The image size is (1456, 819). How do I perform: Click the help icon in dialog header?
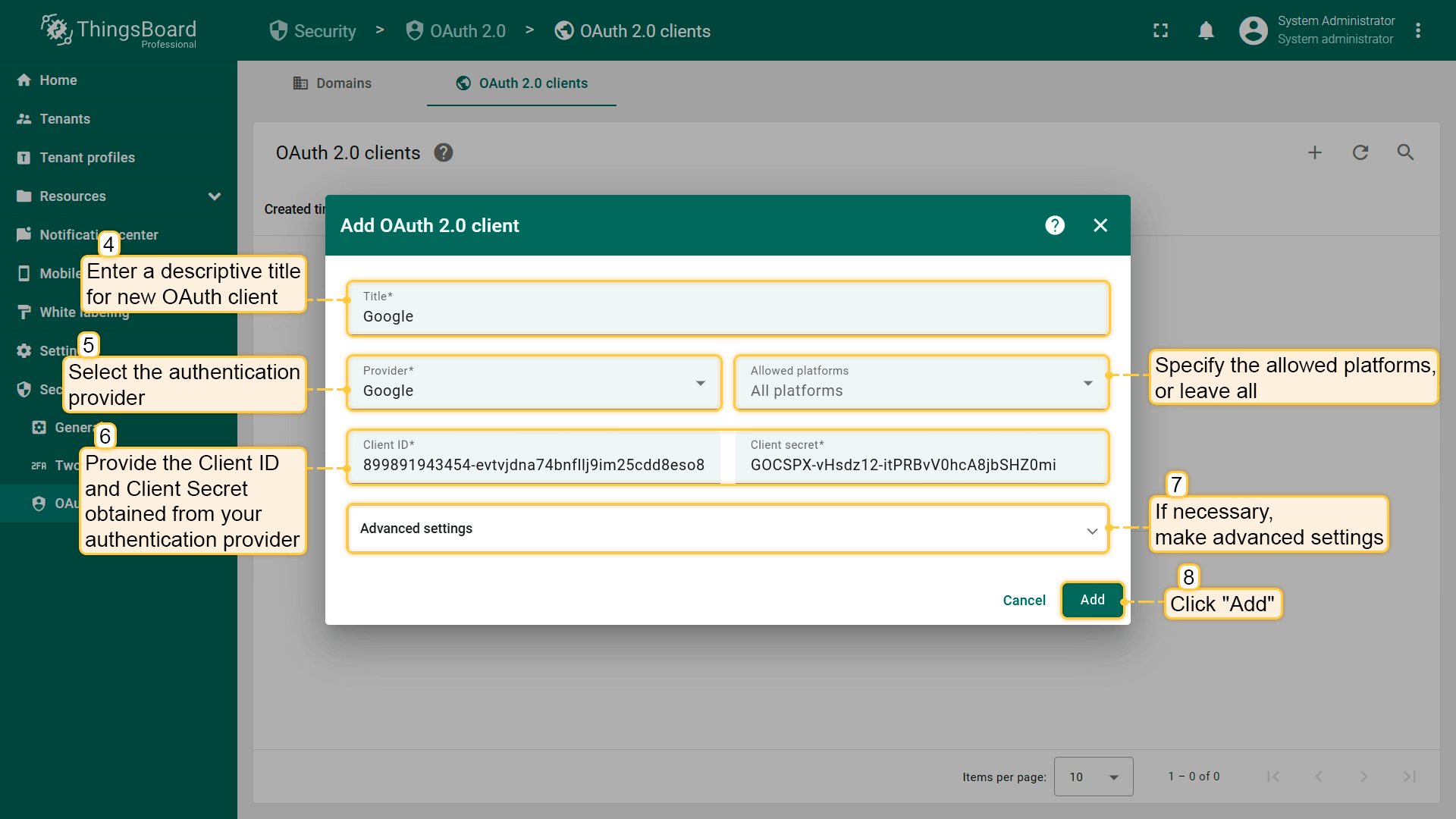click(x=1055, y=225)
